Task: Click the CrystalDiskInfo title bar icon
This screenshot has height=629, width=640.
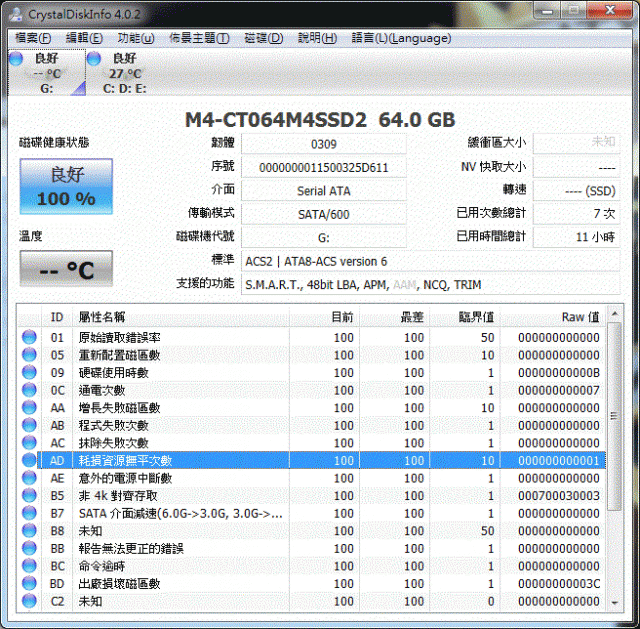Action: 16,14
